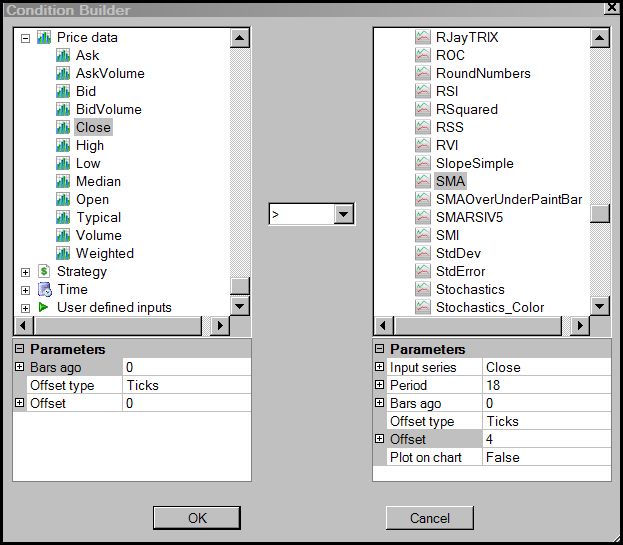Click the StdDev indicator icon
This screenshot has height=545, width=623.
[x=423, y=253]
